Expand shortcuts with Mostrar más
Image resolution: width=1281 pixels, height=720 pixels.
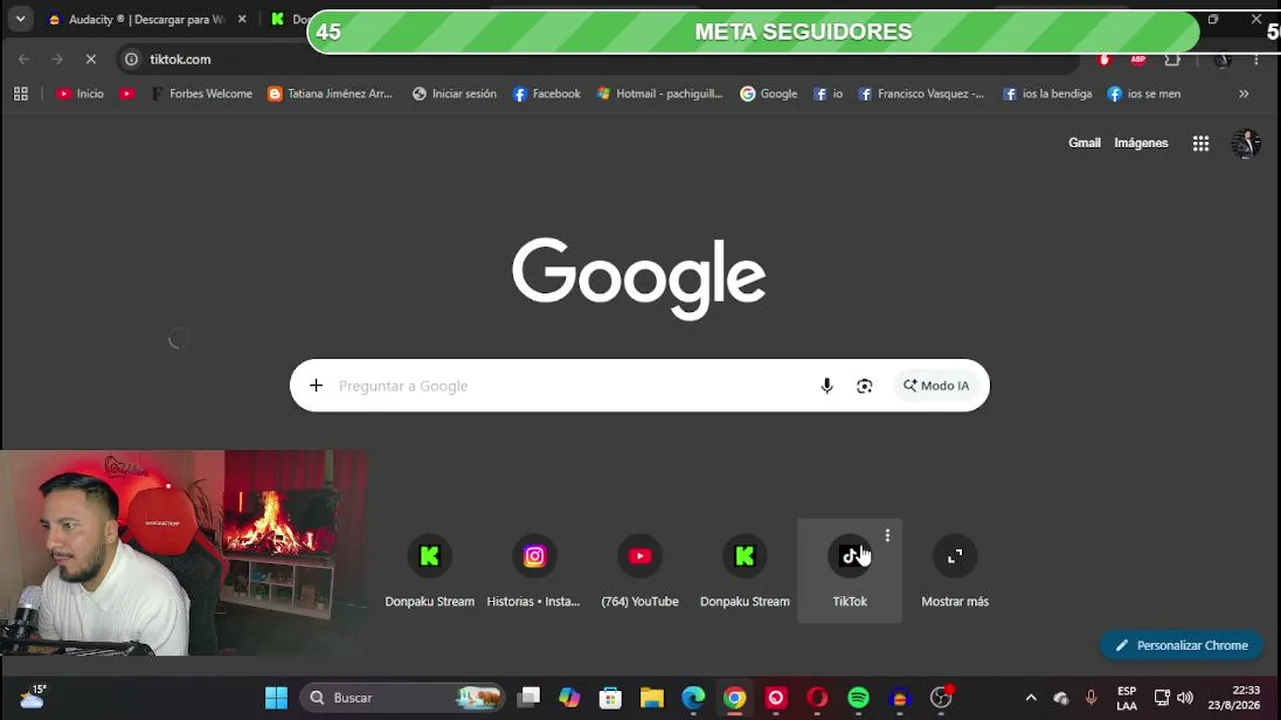[955, 571]
